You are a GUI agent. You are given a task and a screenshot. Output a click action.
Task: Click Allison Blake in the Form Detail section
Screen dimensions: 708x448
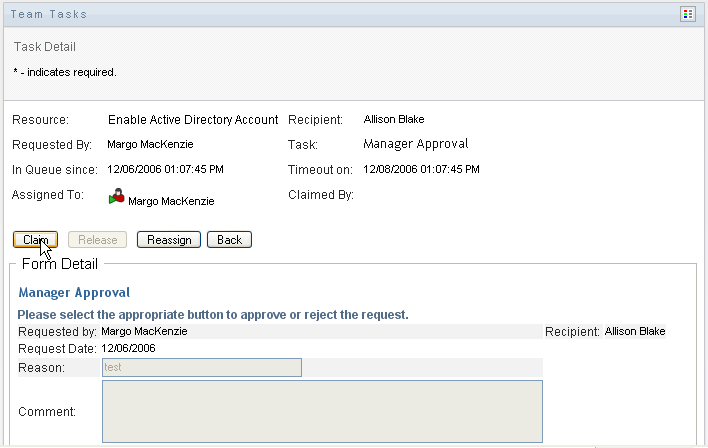coord(634,331)
